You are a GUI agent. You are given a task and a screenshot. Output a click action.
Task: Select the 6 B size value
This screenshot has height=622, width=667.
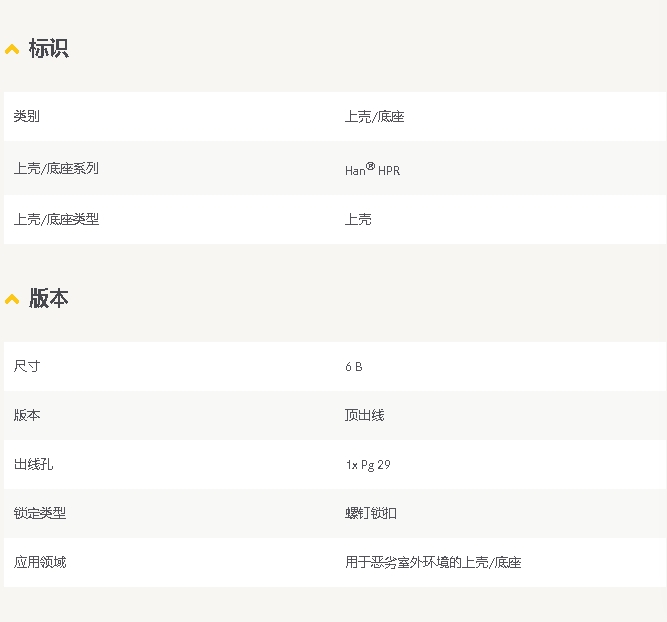[x=354, y=367]
